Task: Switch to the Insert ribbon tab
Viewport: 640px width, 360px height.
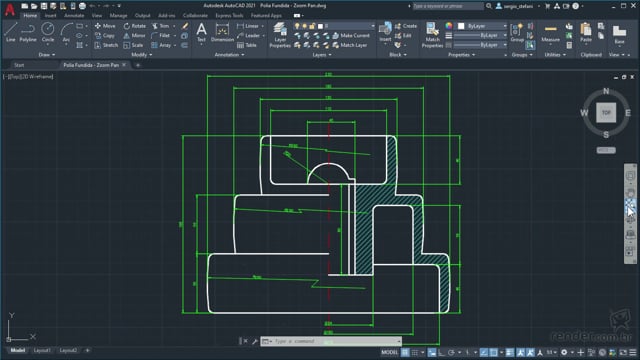Action: pyautogui.click(x=50, y=16)
